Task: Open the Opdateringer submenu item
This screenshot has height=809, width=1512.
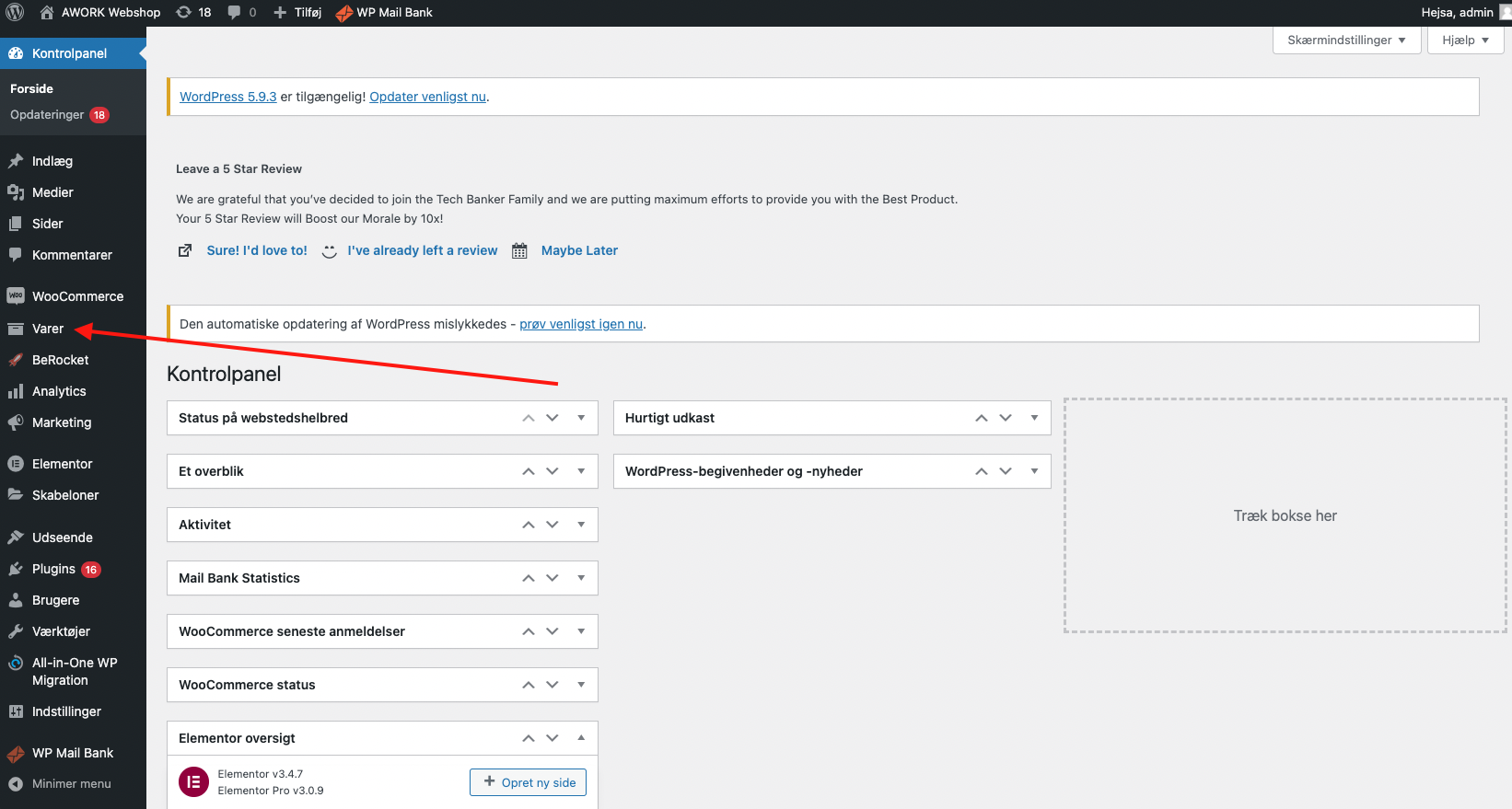Action: (59, 114)
